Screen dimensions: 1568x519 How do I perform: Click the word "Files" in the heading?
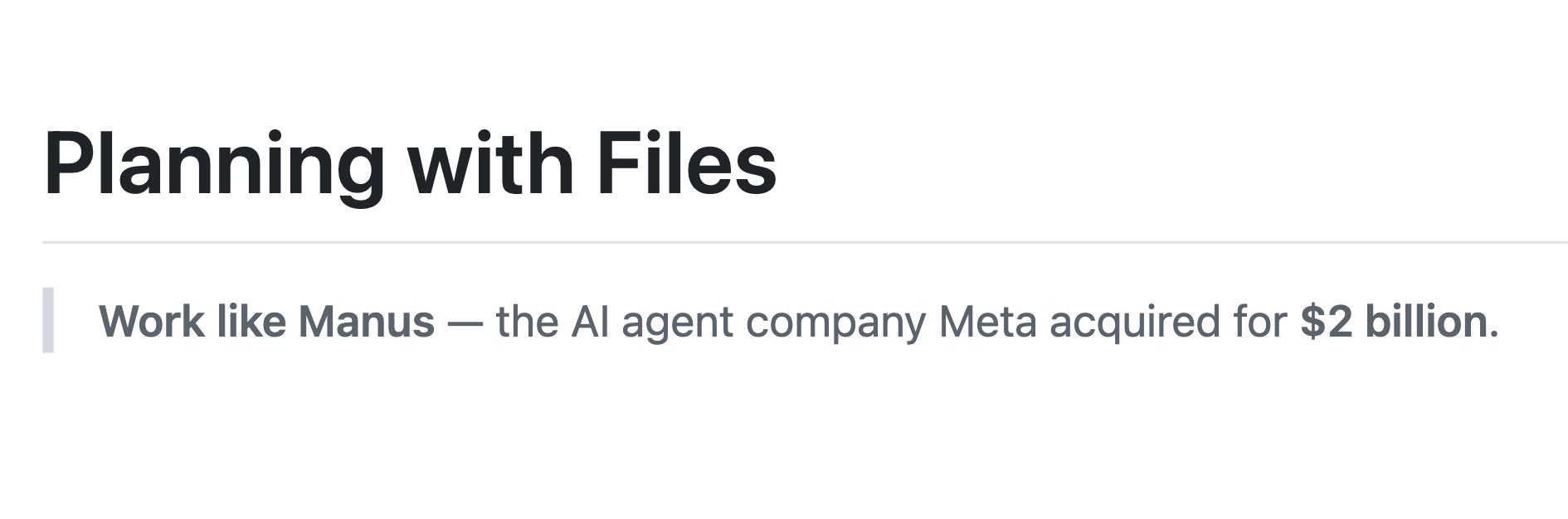tap(686, 164)
